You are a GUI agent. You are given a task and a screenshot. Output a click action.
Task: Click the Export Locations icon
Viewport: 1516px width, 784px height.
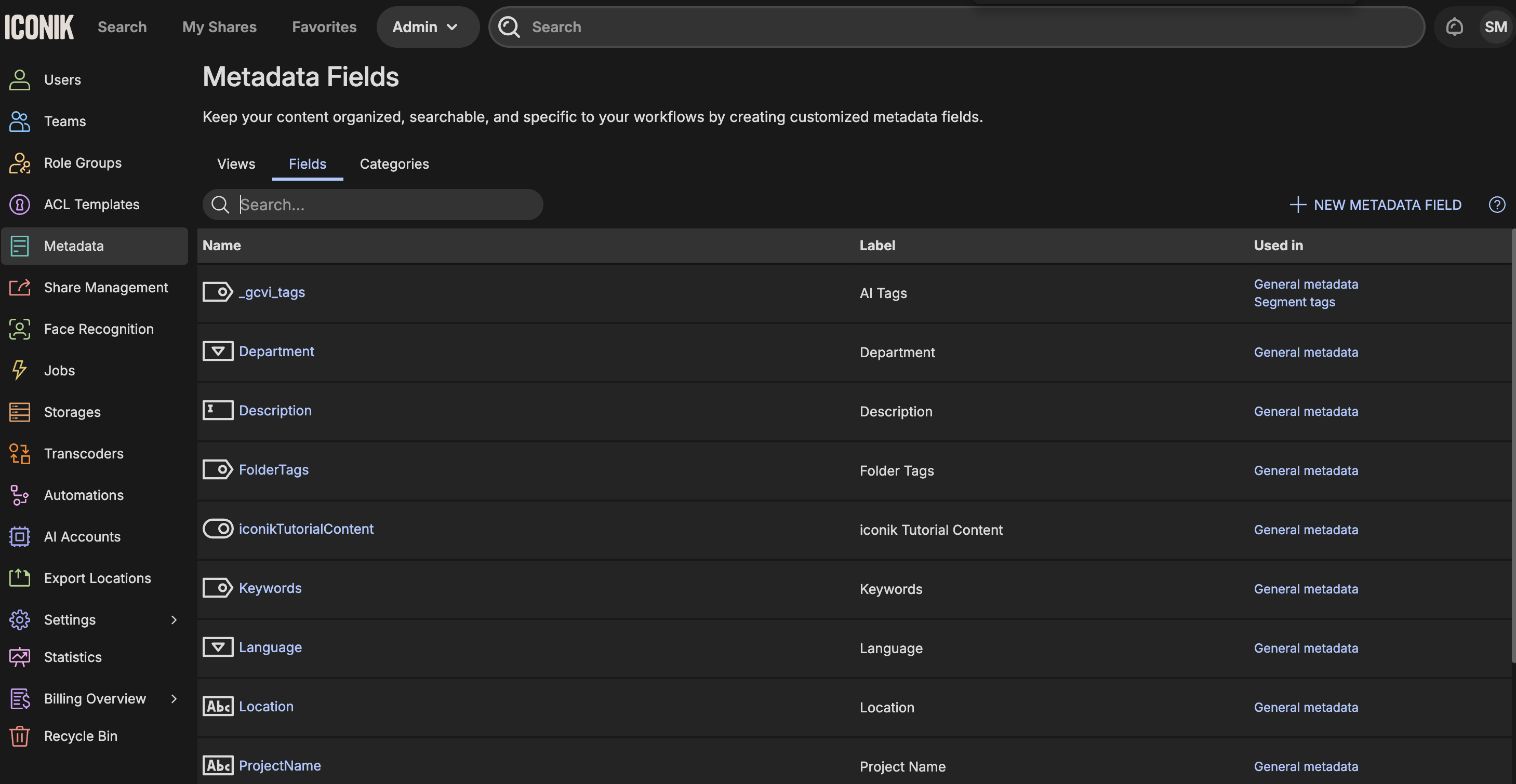coord(19,578)
